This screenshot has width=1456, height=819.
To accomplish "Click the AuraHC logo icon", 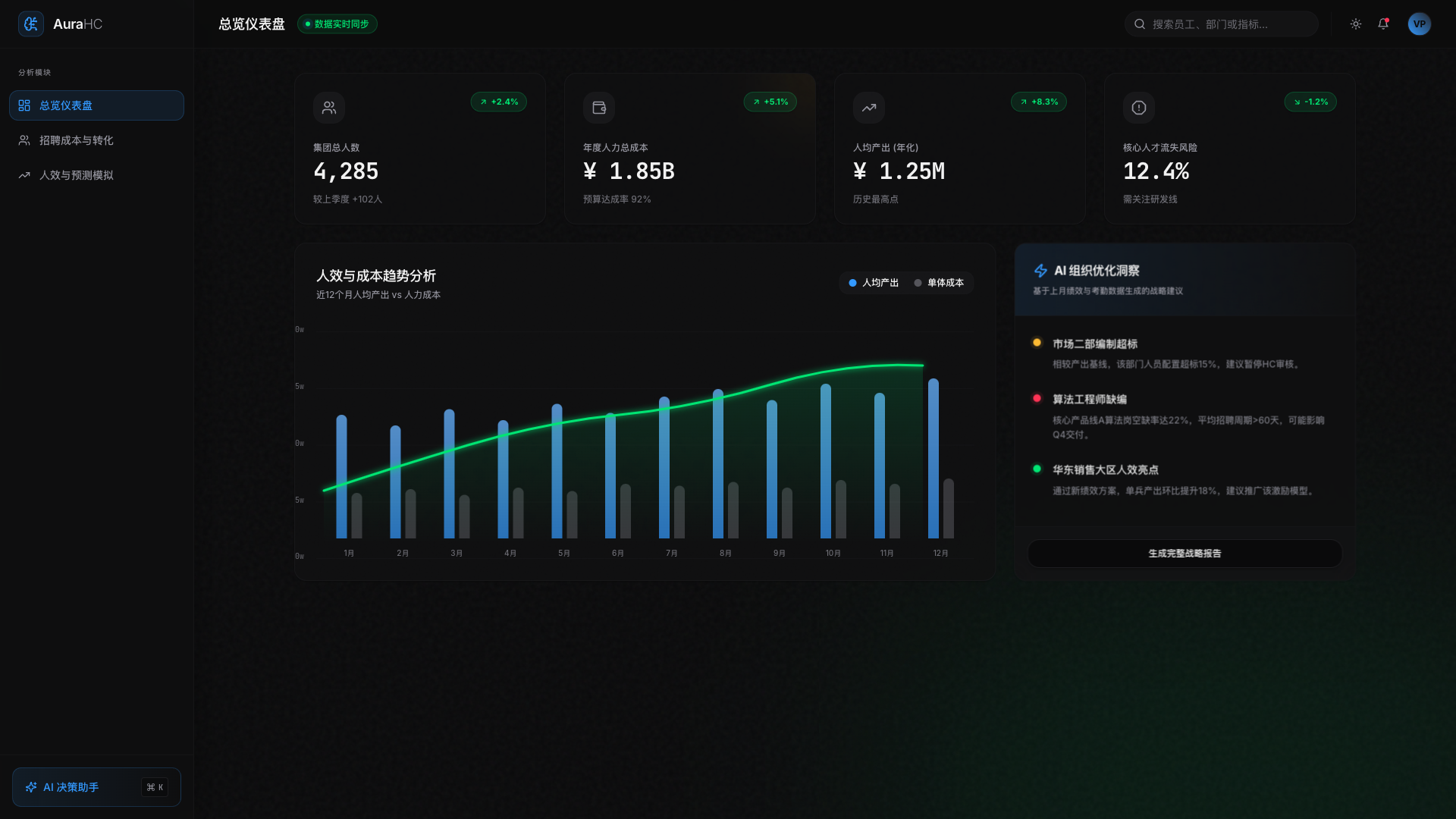I will pyautogui.click(x=31, y=24).
